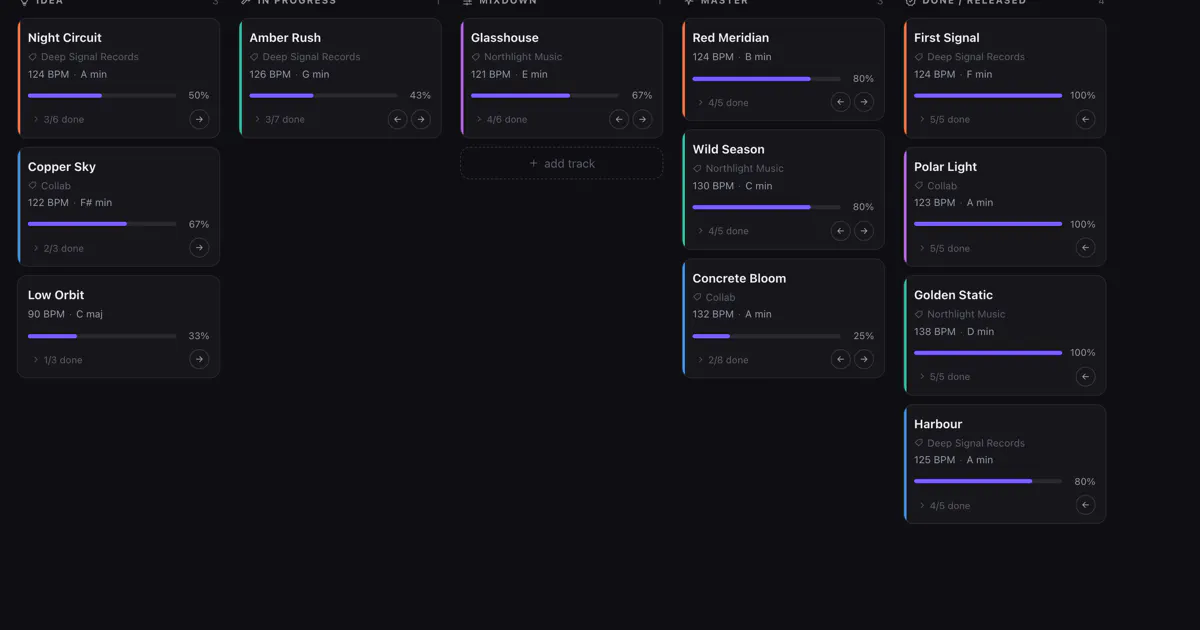
Task: Advance Amber Rush with the right arrow
Action: [x=421, y=119]
